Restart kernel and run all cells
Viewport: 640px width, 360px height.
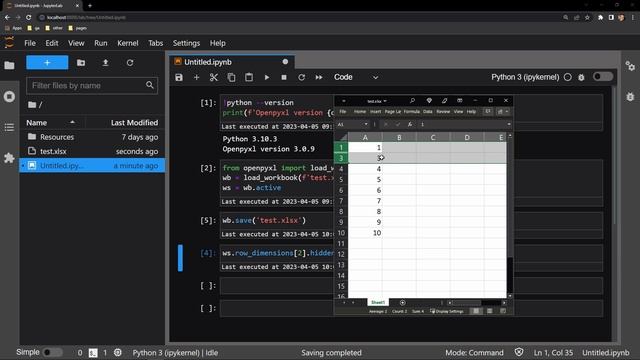click(x=319, y=77)
